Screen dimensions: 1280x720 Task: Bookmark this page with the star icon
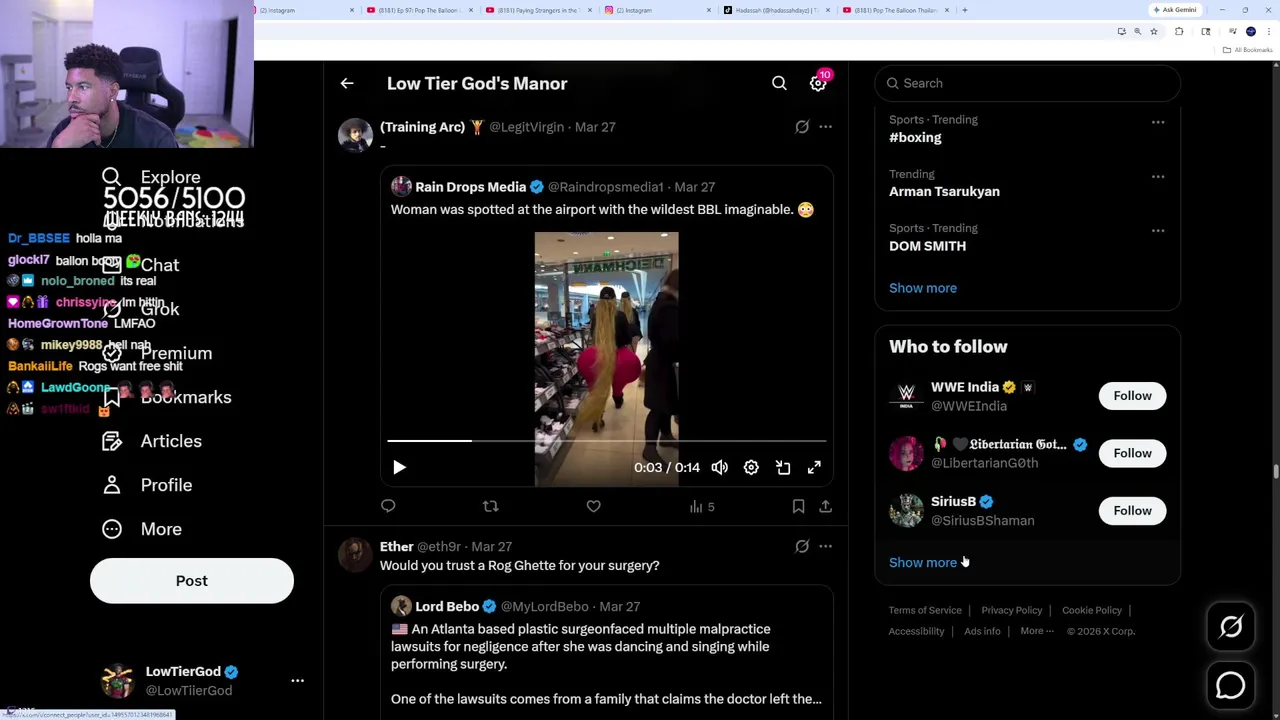pyautogui.click(x=1153, y=32)
